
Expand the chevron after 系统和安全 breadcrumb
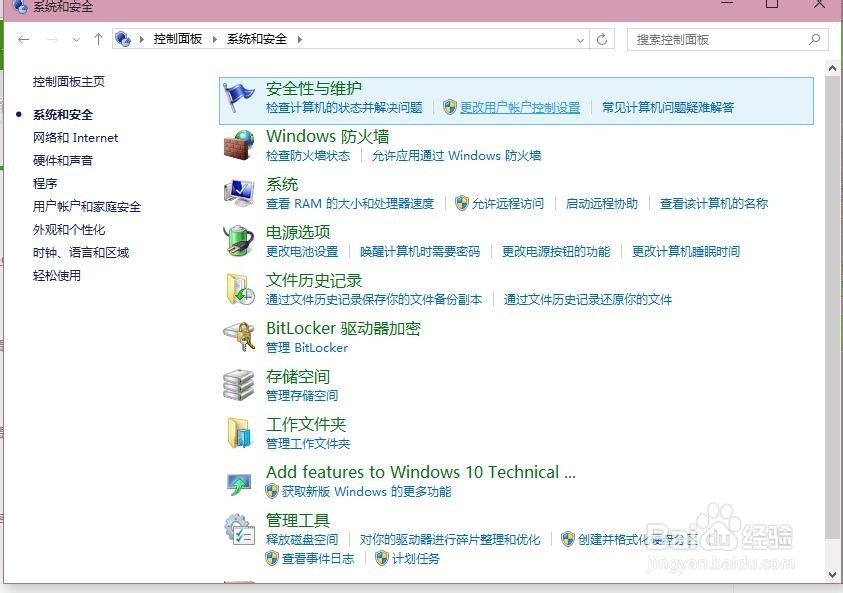pyautogui.click(x=299, y=39)
